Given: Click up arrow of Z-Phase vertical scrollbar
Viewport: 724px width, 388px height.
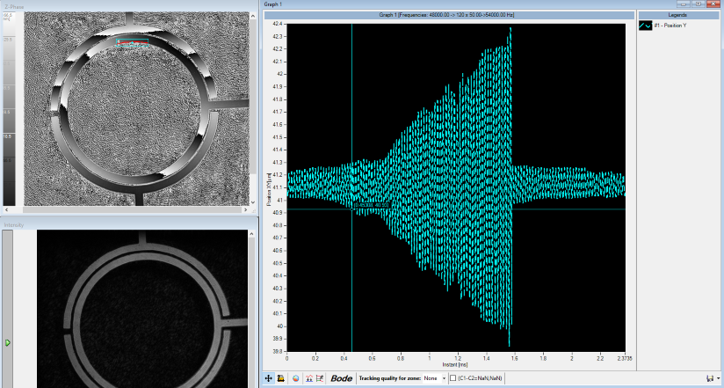Looking at the screenshot, I should [253, 15].
